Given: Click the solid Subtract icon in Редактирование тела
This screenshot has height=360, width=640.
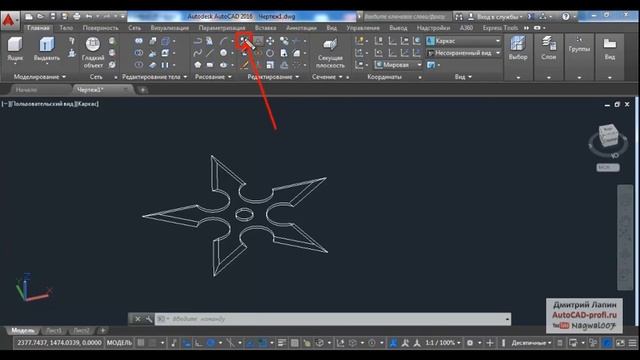Looking at the screenshot, I should pos(139,53).
